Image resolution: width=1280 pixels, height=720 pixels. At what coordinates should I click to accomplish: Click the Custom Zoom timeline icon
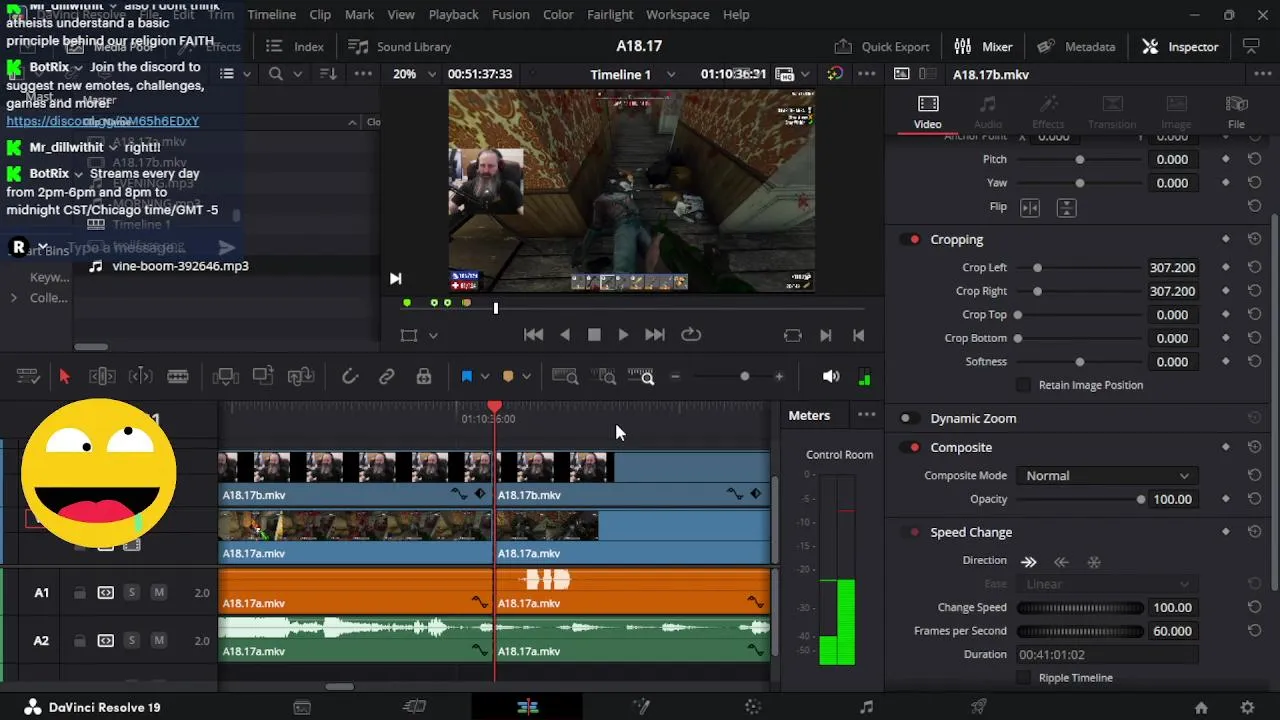pyautogui.click(x=641, y=376)
